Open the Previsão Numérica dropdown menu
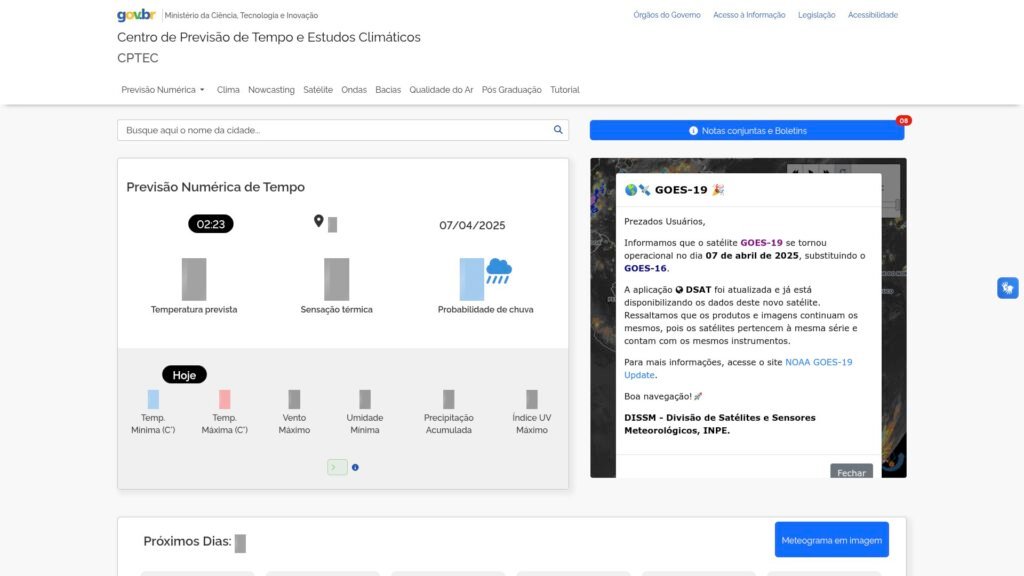Image resolution: width=1024 pixels, height=576 pixels. [x=163, y=90]
